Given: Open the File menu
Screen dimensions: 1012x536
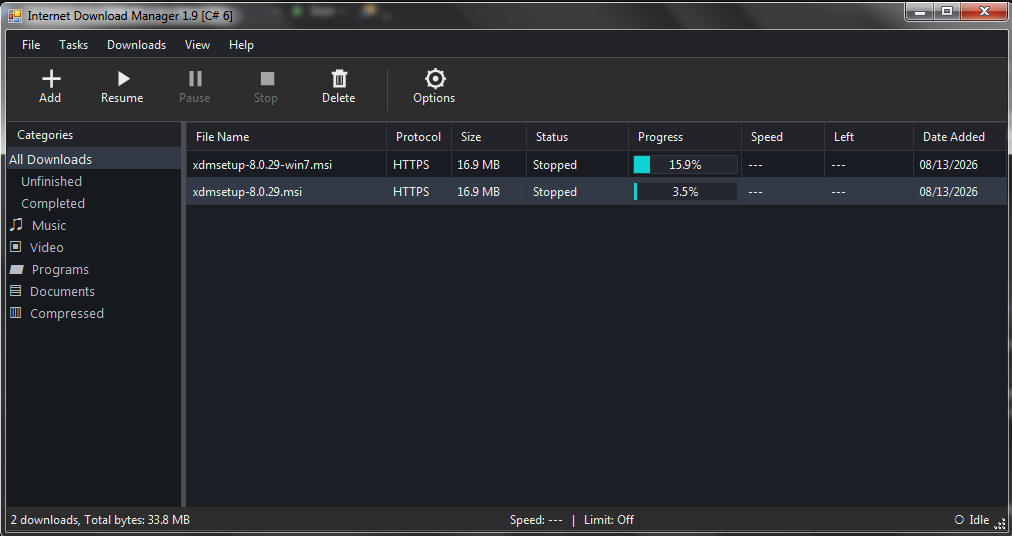Looking at the screenshot, I should click(31, 45).
